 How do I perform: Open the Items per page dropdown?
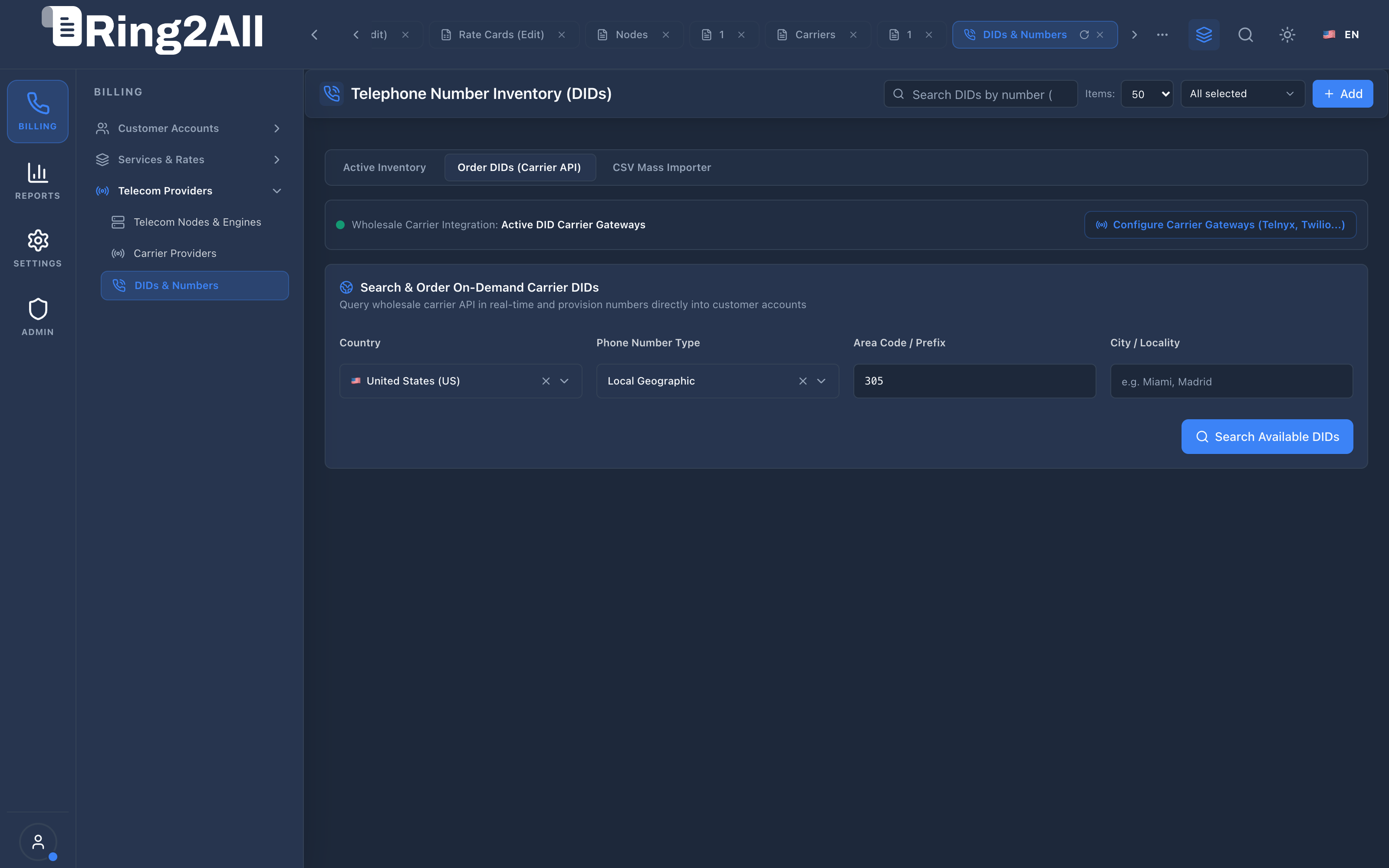(1147, 94)
